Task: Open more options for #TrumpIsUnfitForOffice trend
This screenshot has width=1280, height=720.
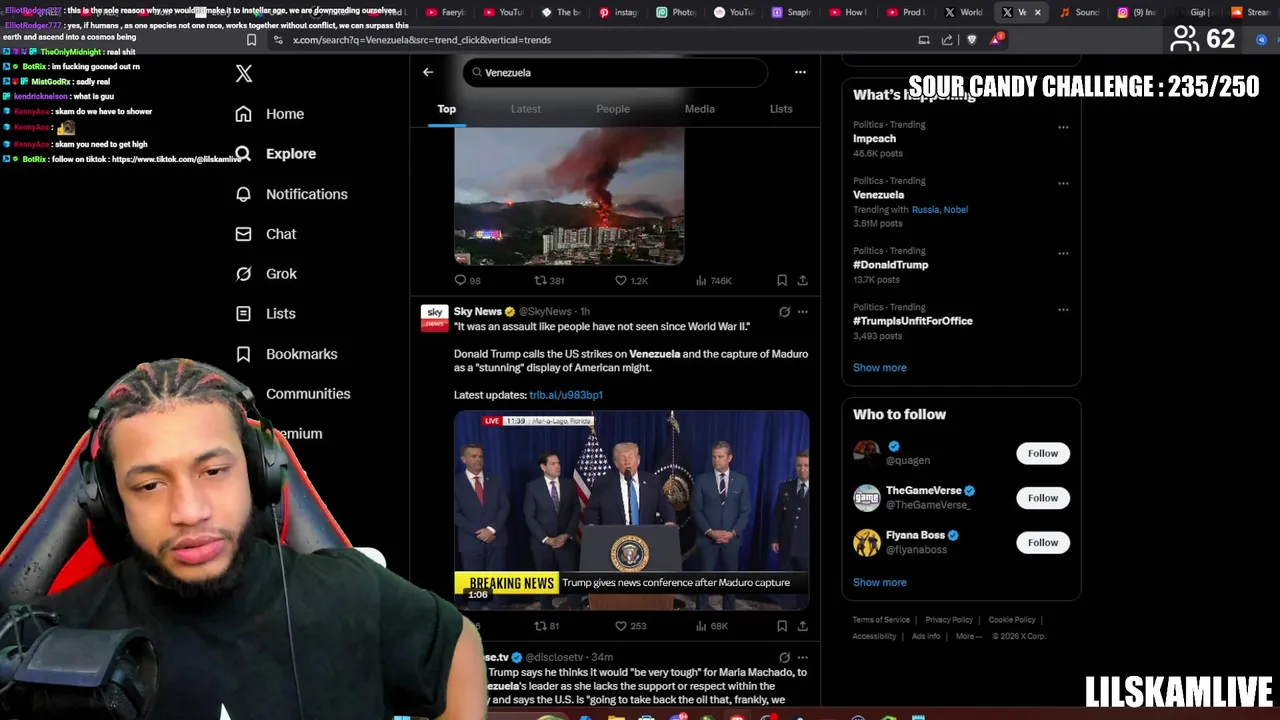Action: (1063, 309)
